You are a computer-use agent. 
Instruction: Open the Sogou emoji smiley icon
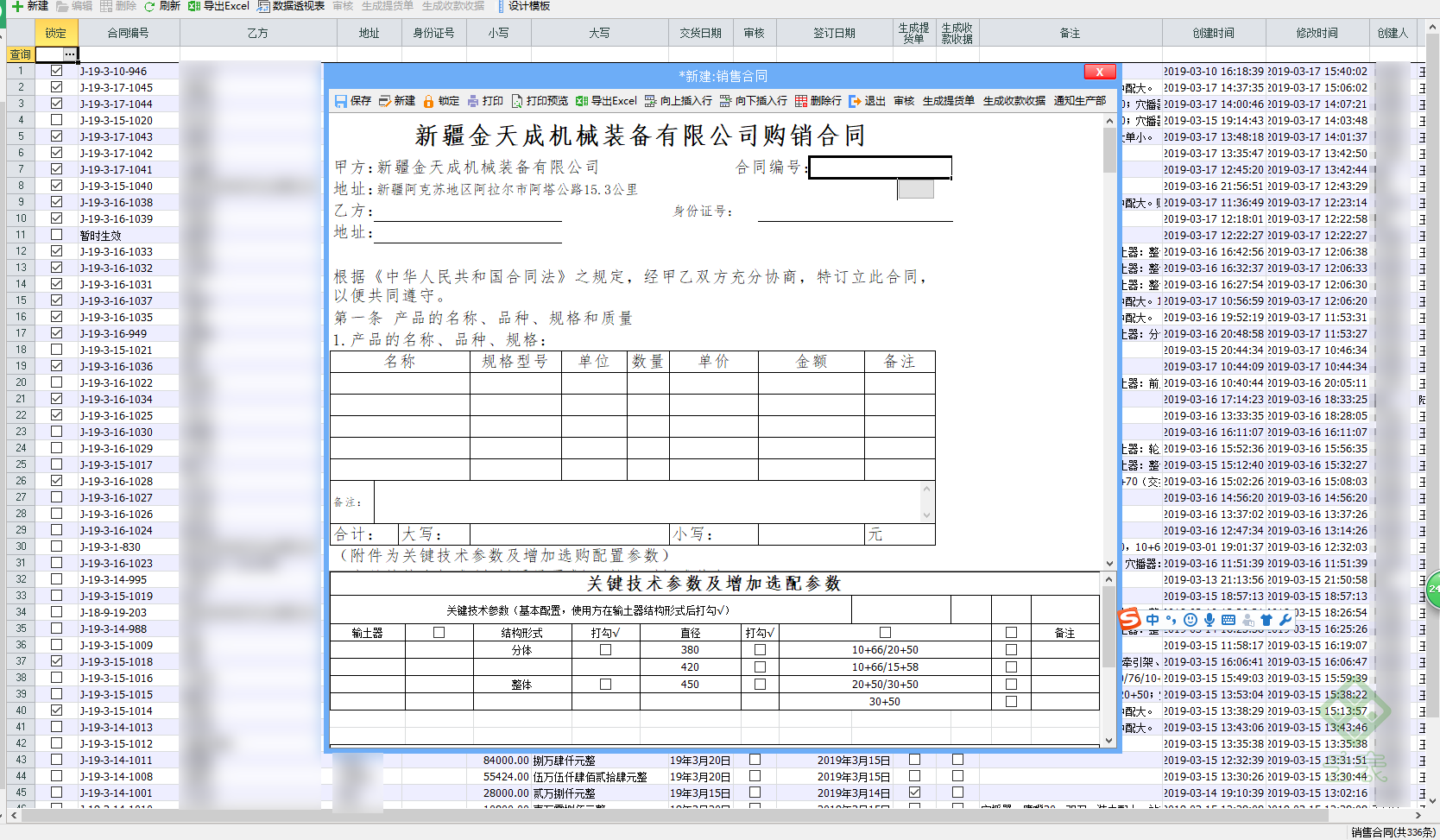[1191, 620]
